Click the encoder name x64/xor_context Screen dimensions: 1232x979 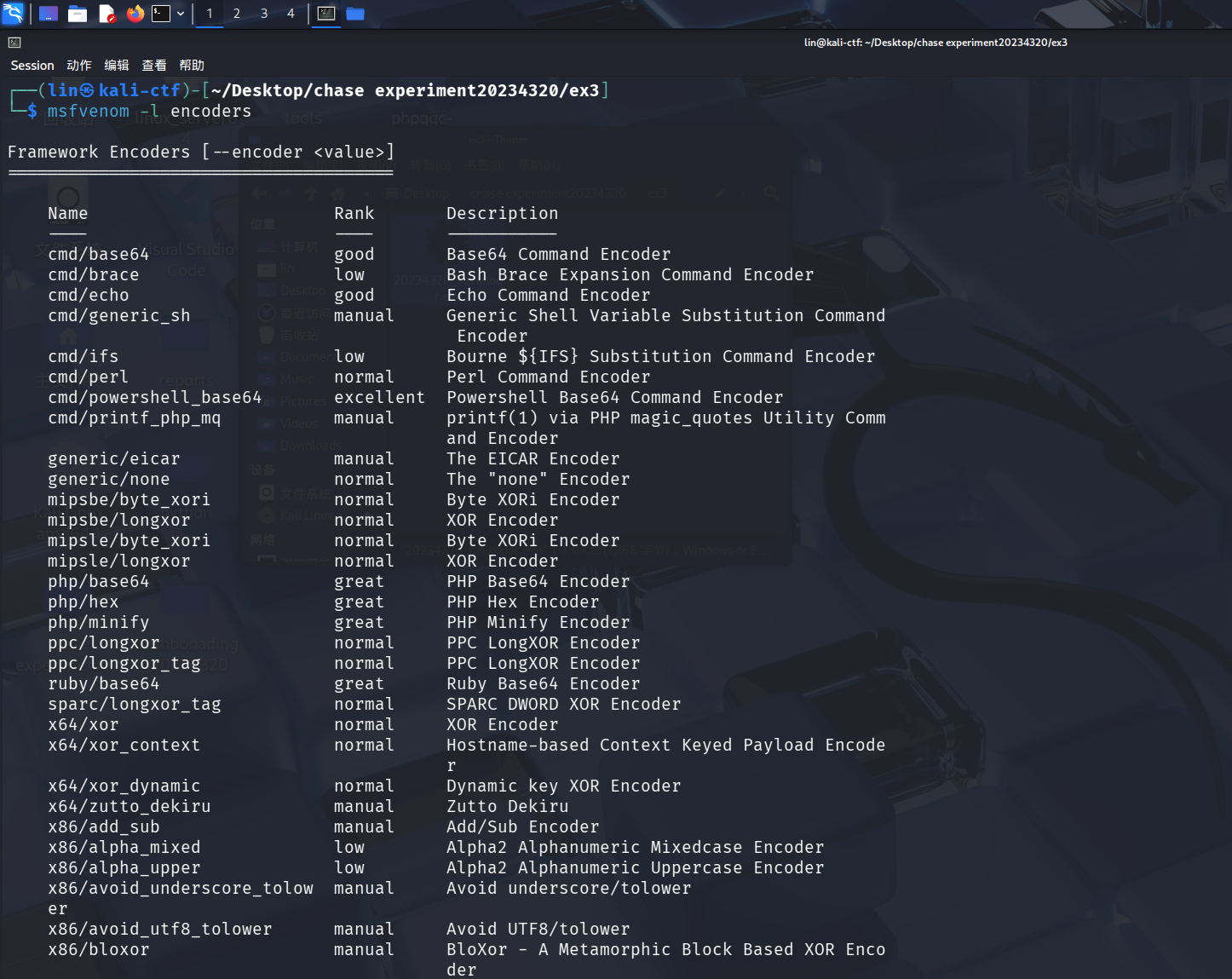(124, 746)
